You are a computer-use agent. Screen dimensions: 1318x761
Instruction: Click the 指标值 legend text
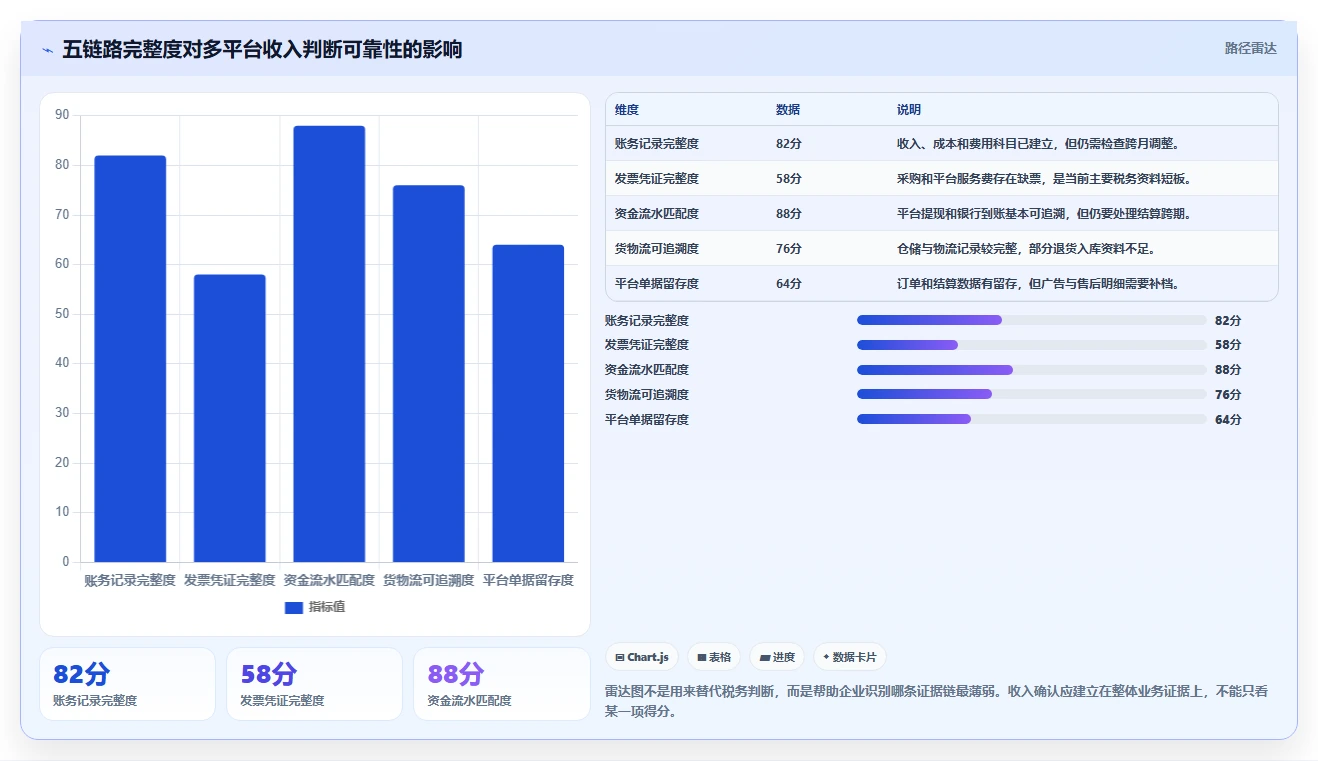click(327, 607)
